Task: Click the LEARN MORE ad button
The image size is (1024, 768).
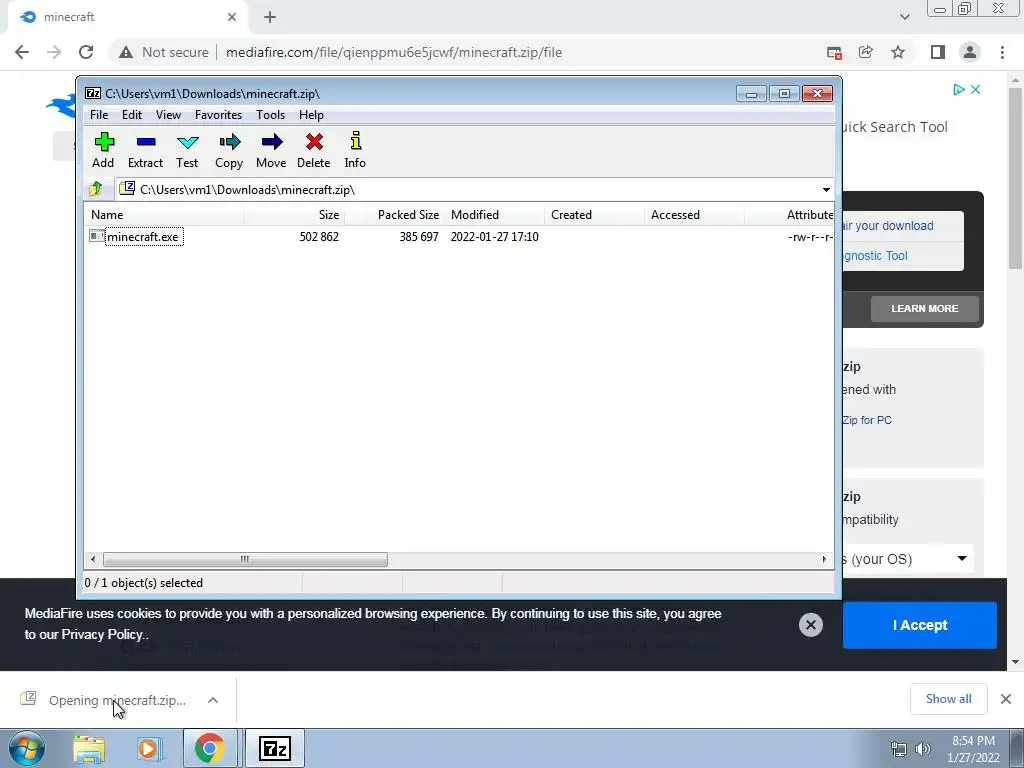Action: [925, 308]
